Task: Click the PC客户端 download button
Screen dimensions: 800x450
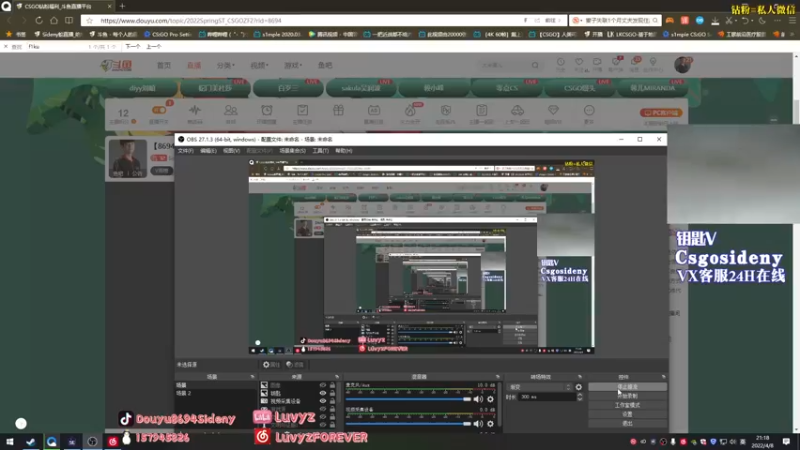Action: 661,113
